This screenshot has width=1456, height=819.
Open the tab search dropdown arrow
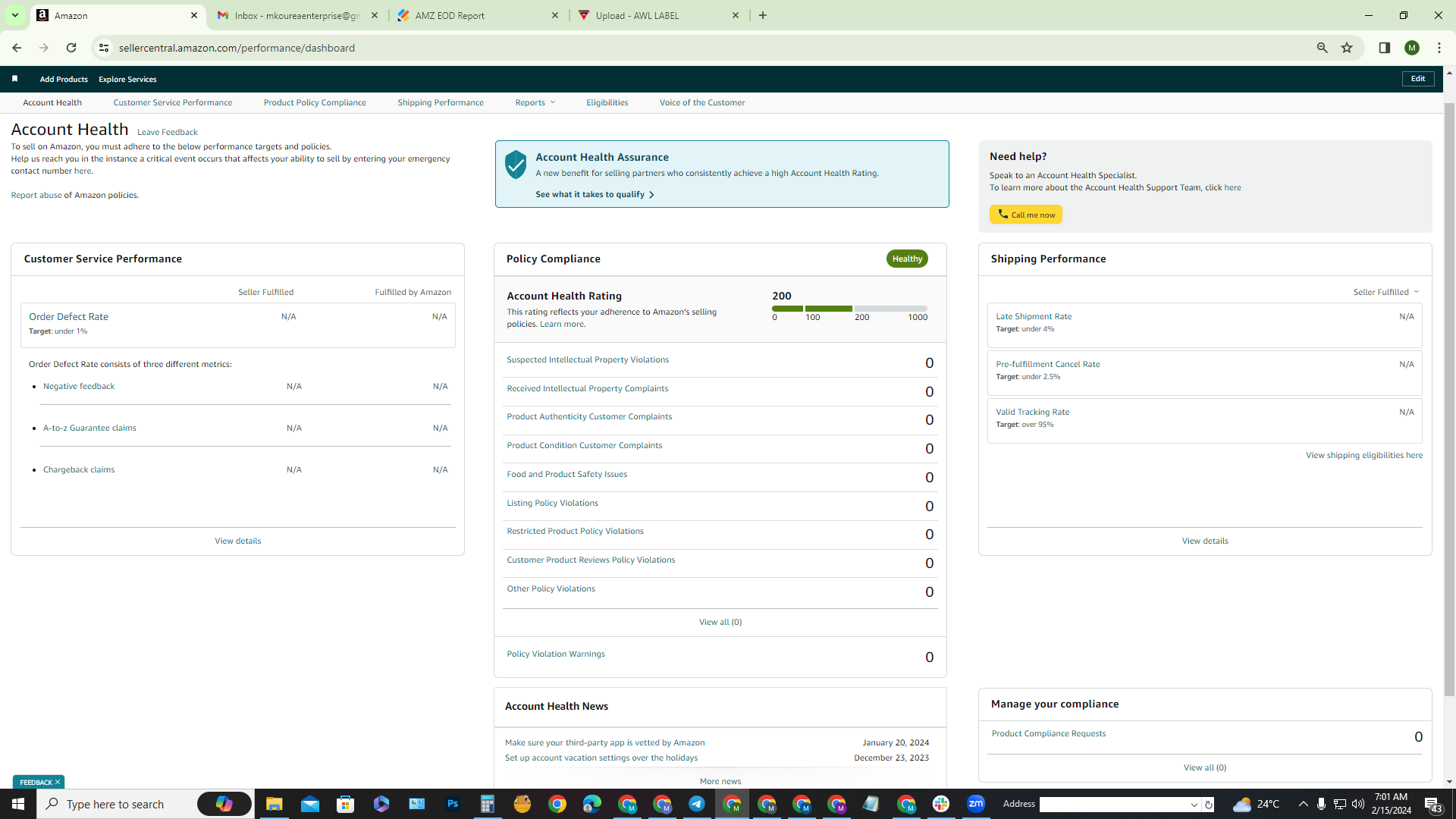(x=14, y=15)
